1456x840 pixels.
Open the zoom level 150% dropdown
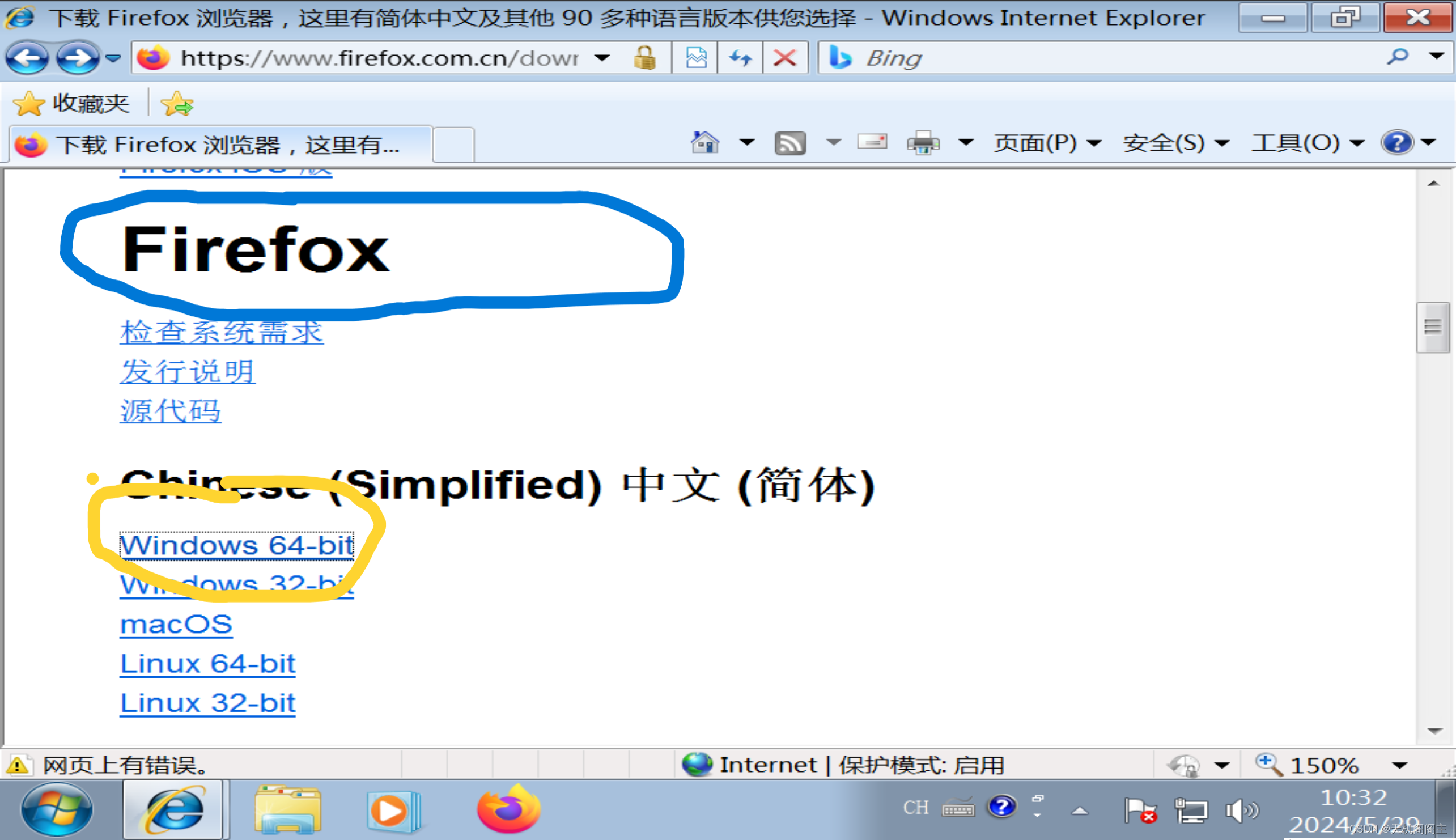(1399, 766)
